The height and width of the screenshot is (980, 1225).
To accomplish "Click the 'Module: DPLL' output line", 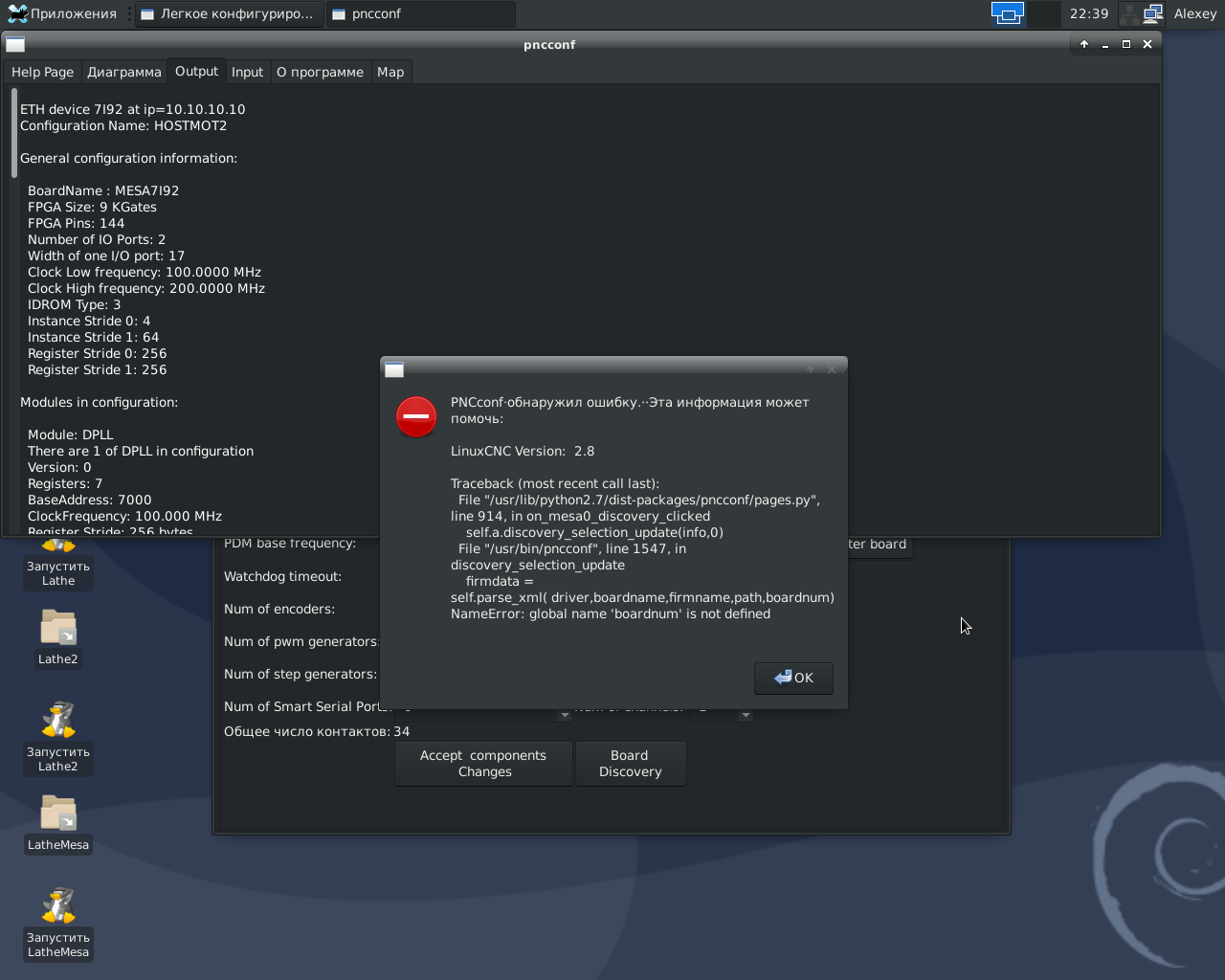I will point(71,434).
